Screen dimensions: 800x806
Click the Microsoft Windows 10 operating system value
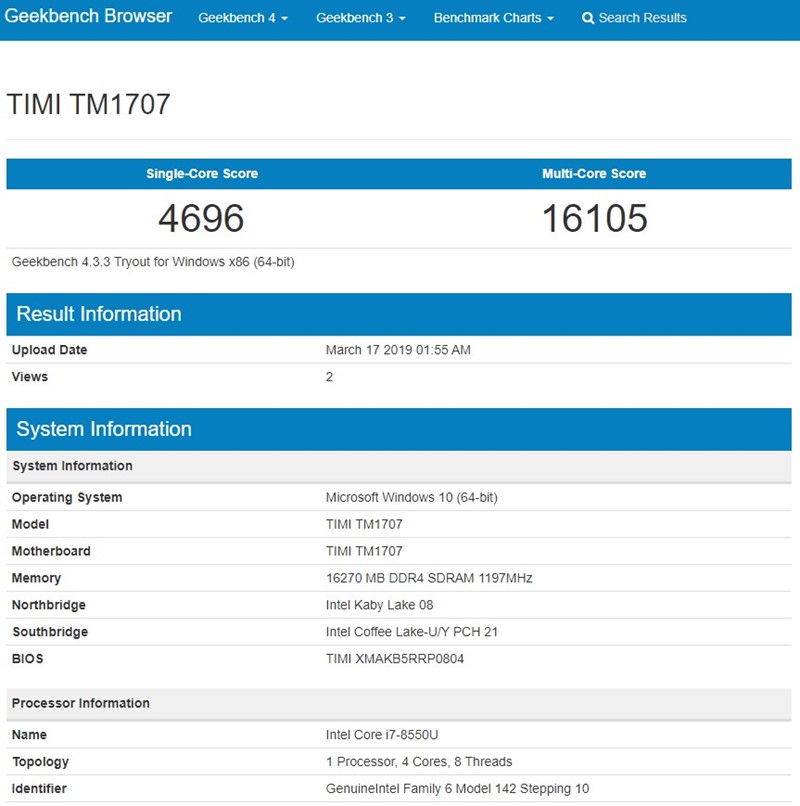411,497
